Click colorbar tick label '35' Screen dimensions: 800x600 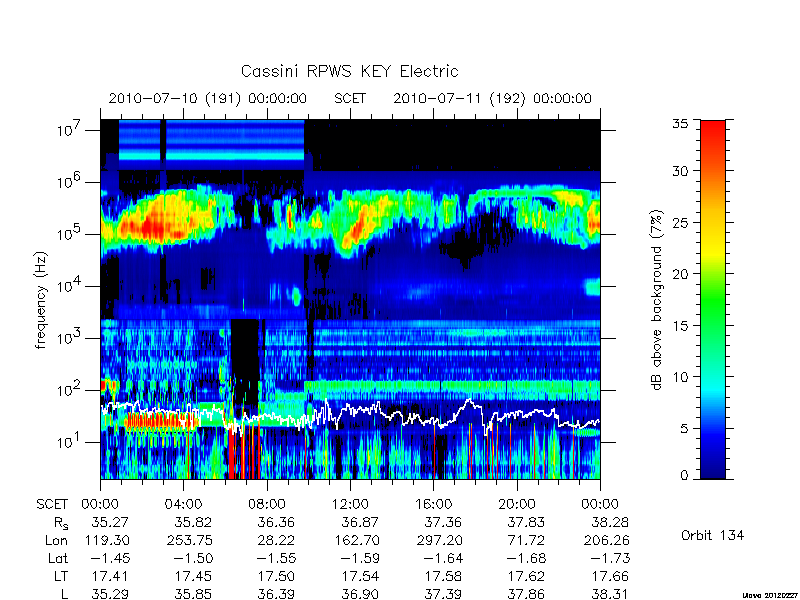[683, 124]
